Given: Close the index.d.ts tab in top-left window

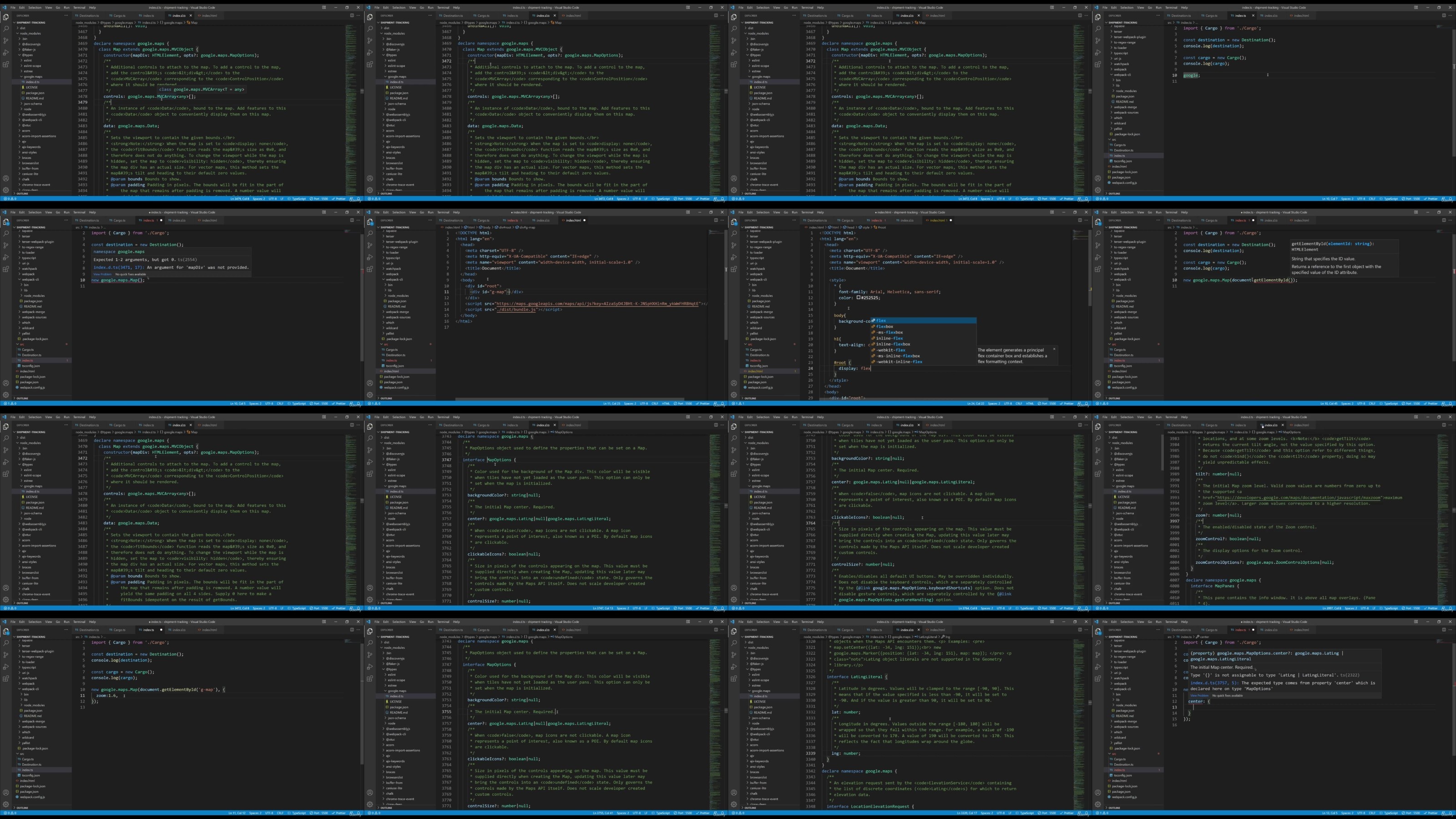Looking at the screenshot, I should (x=191, y=15).
